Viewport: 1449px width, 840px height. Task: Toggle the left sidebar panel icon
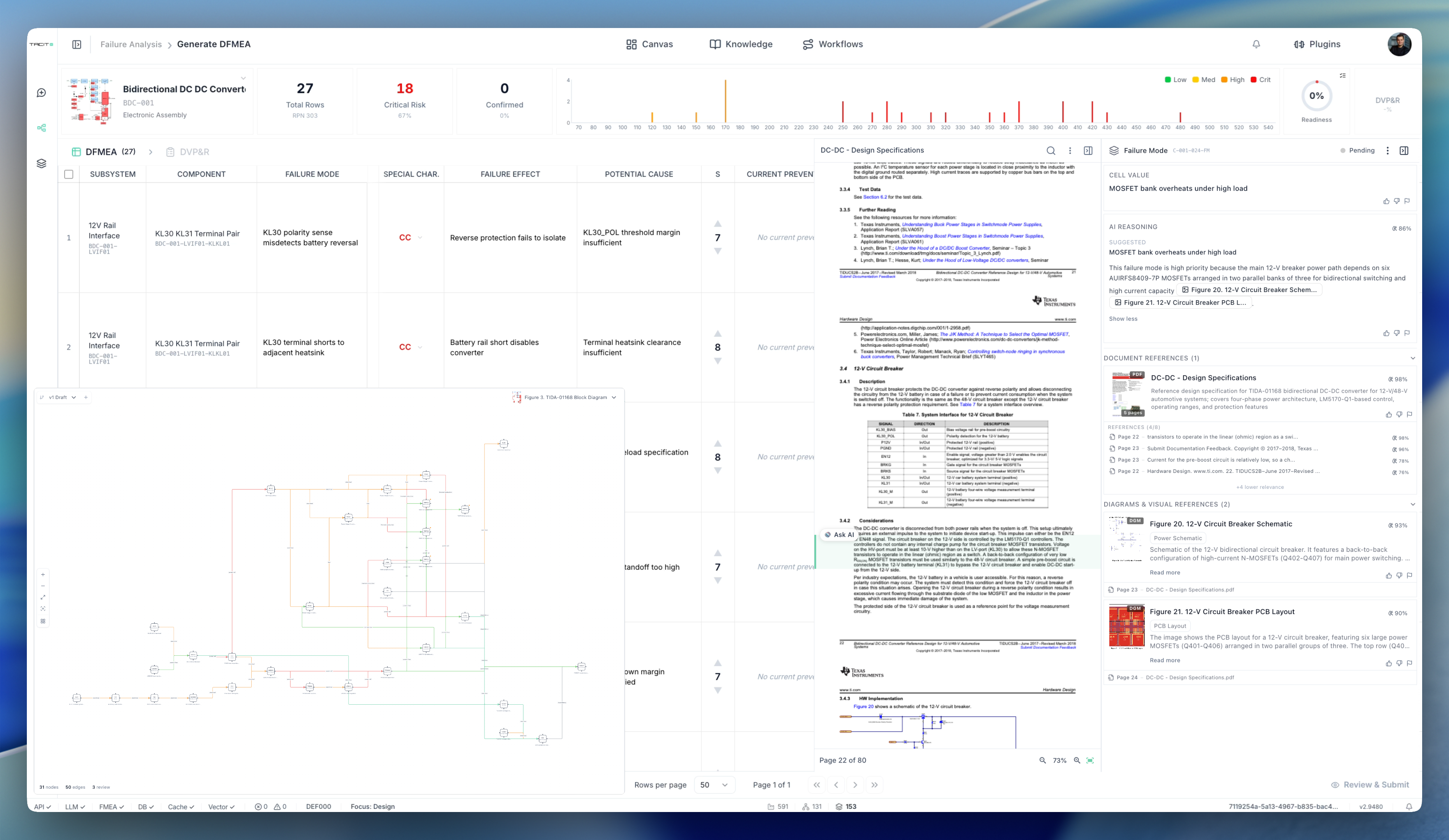coord(77,44)
